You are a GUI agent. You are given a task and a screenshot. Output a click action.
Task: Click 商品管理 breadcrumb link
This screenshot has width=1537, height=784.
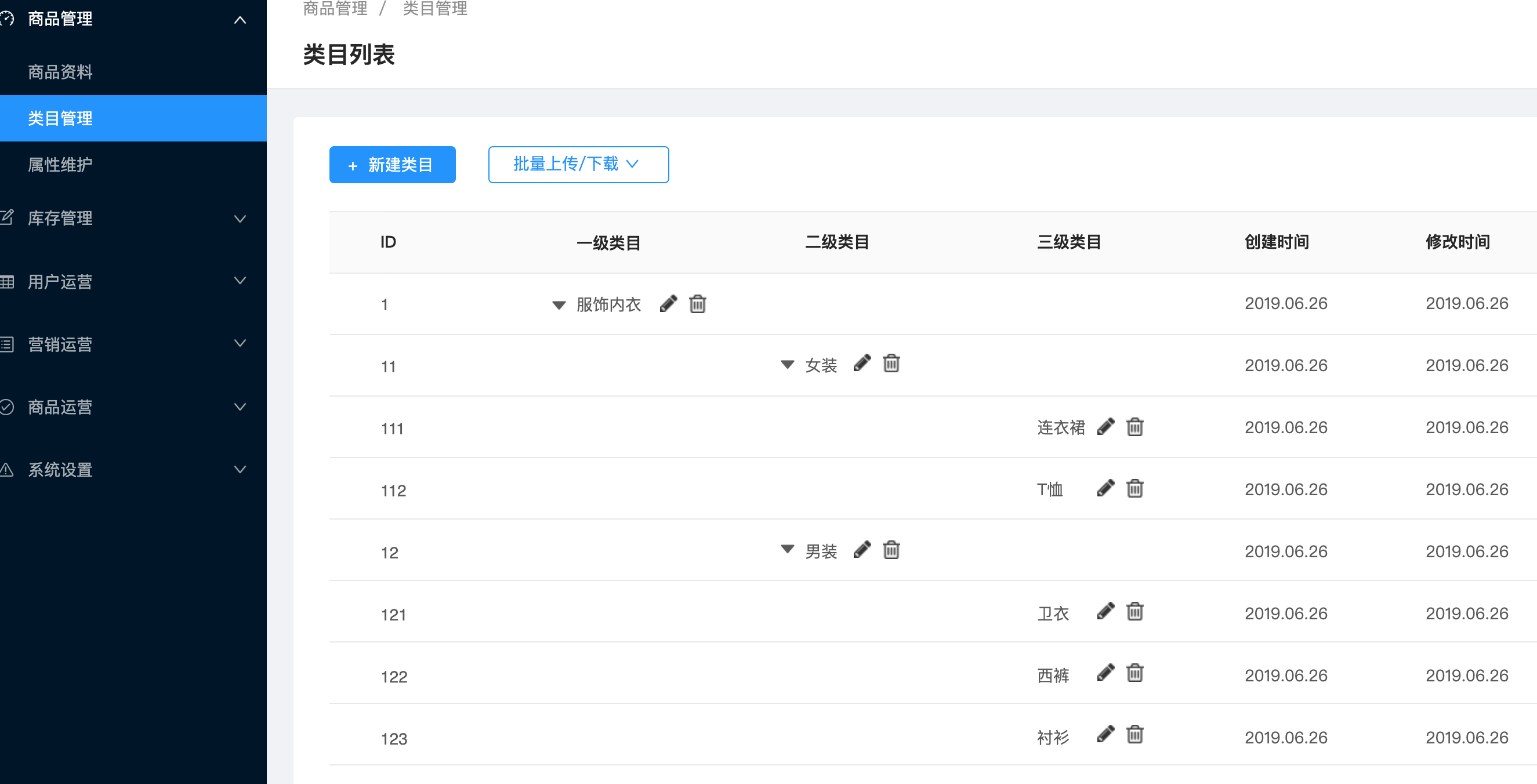tap(335, 8)
